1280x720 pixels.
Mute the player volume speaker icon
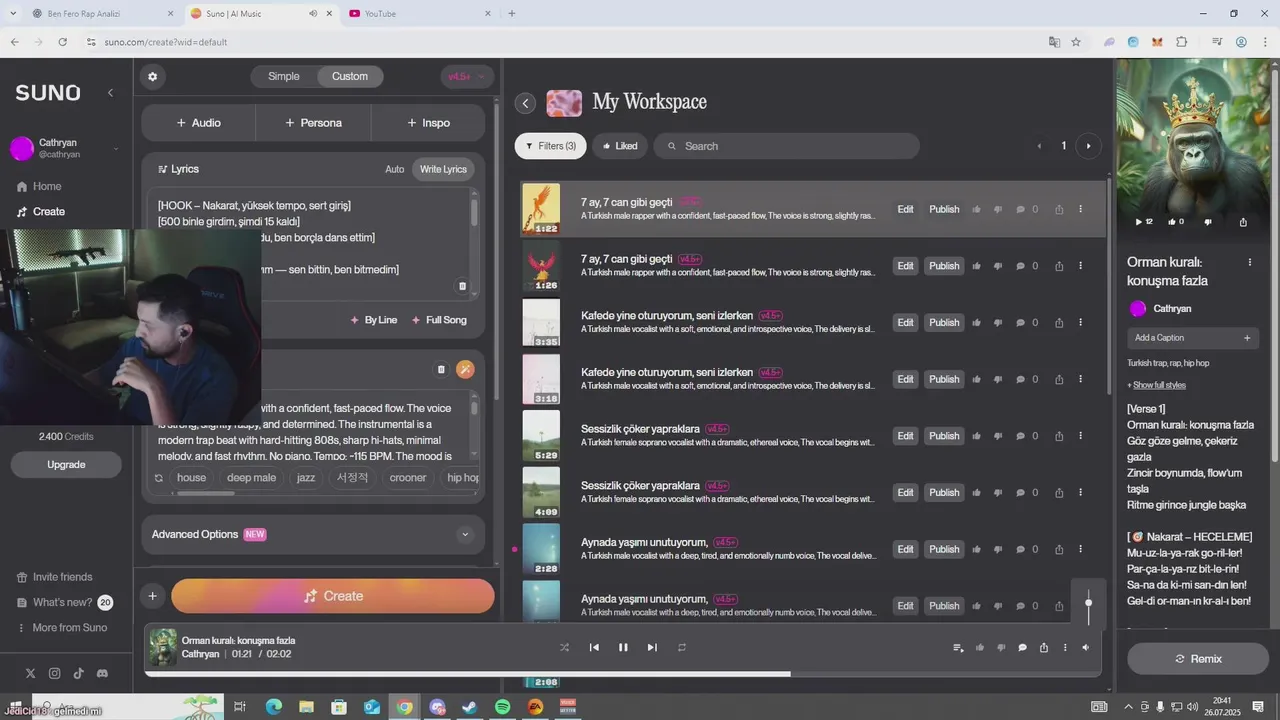click(1086, 648)
